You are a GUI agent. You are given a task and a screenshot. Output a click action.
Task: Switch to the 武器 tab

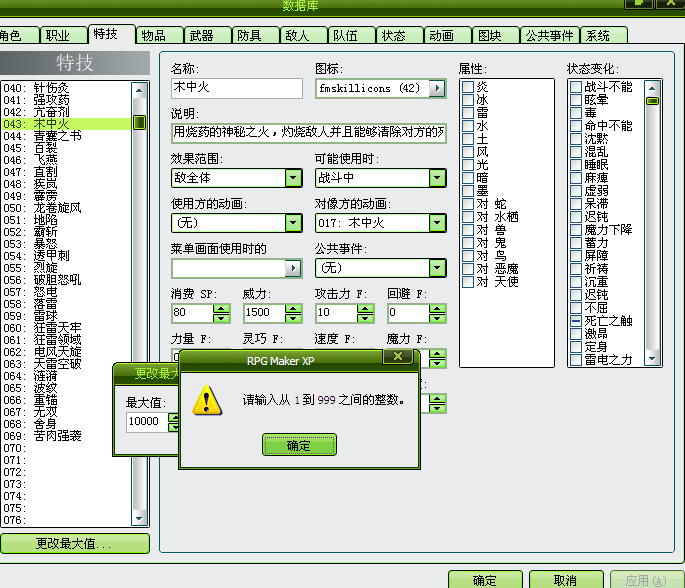207,35
